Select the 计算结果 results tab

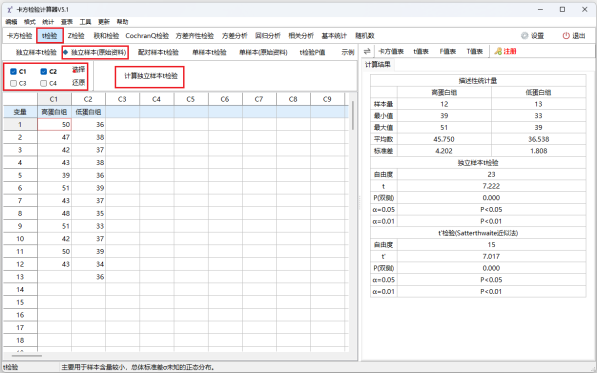pos(378,65)
